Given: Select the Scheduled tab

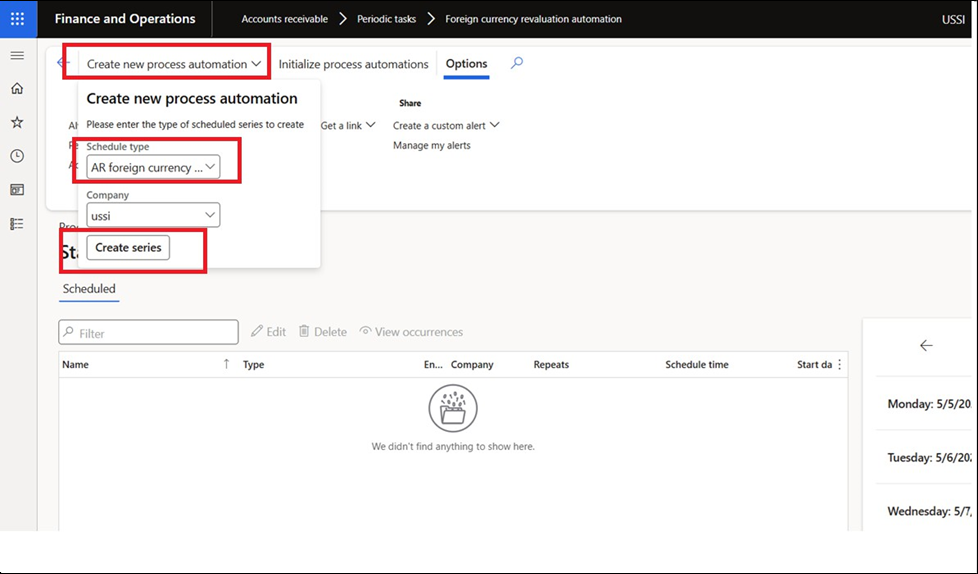Looking at the screenshot, I should (x=89, y=289).
